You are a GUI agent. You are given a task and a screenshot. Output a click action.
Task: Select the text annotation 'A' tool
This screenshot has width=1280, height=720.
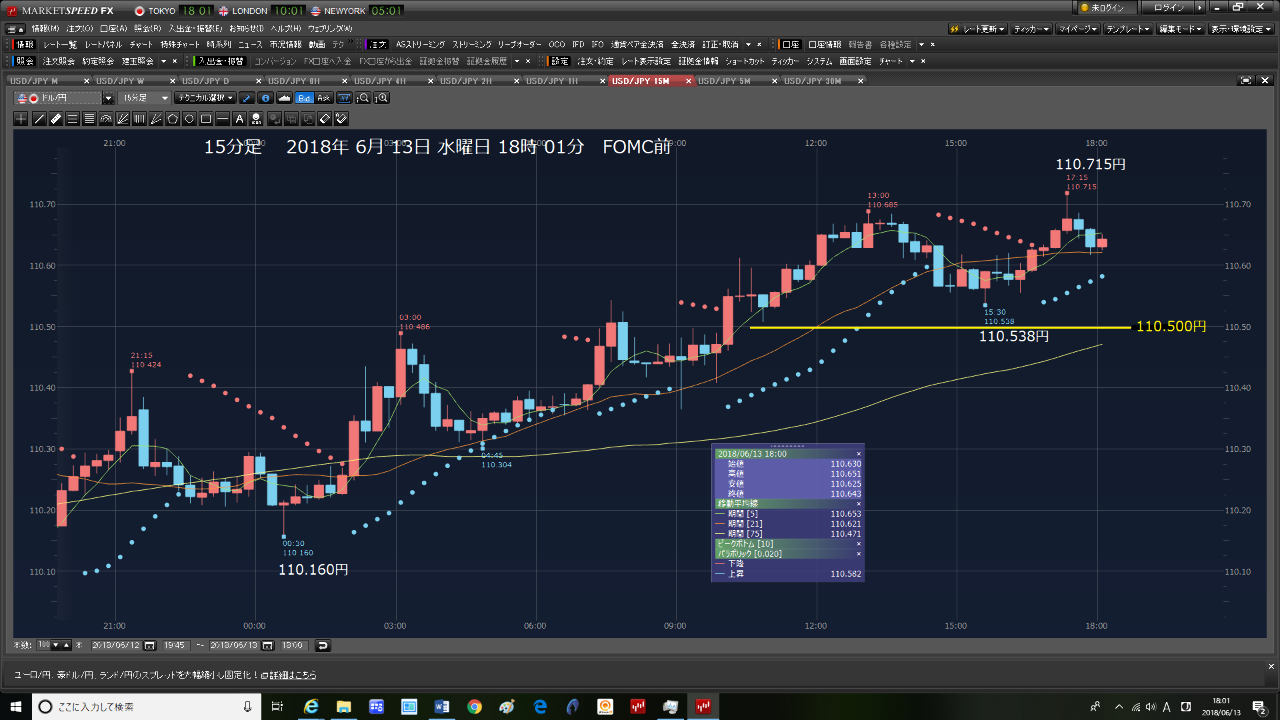(x=240, y=119)
